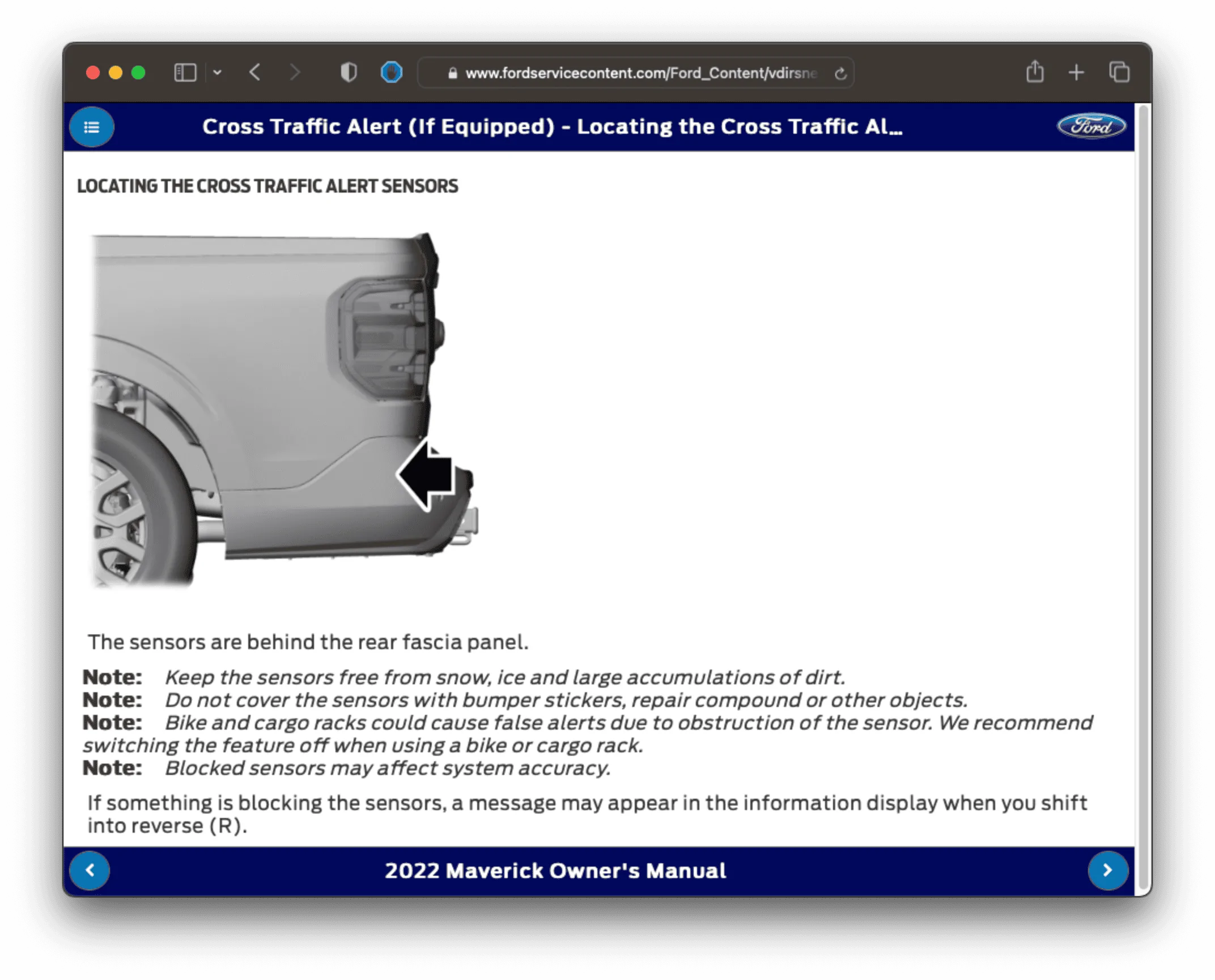Reload the current page
The width and height of the screenshot is (1215, 980).
[x=840, y=74]
